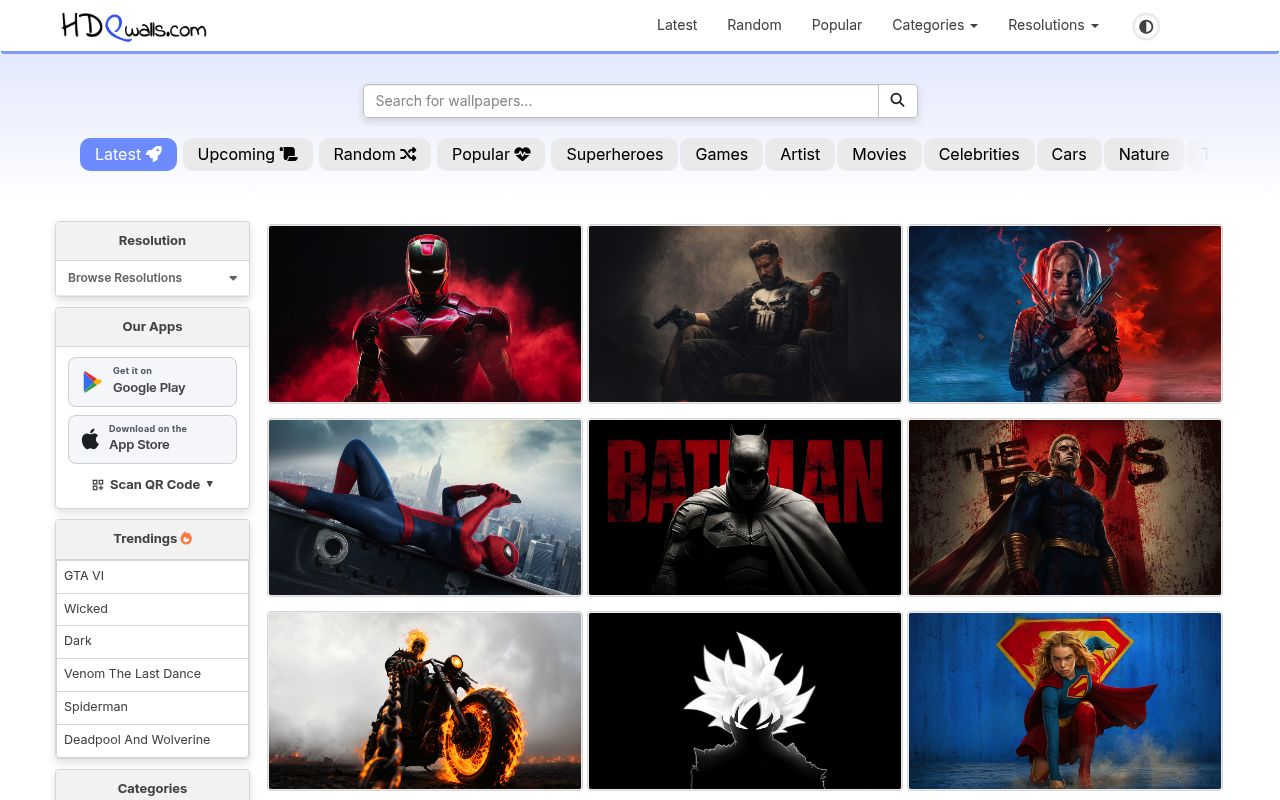Viewport: 1280px width, 800px height.
Task: Open the Wicked trending link
Action: pyautogui.click(x=152, y=609)
